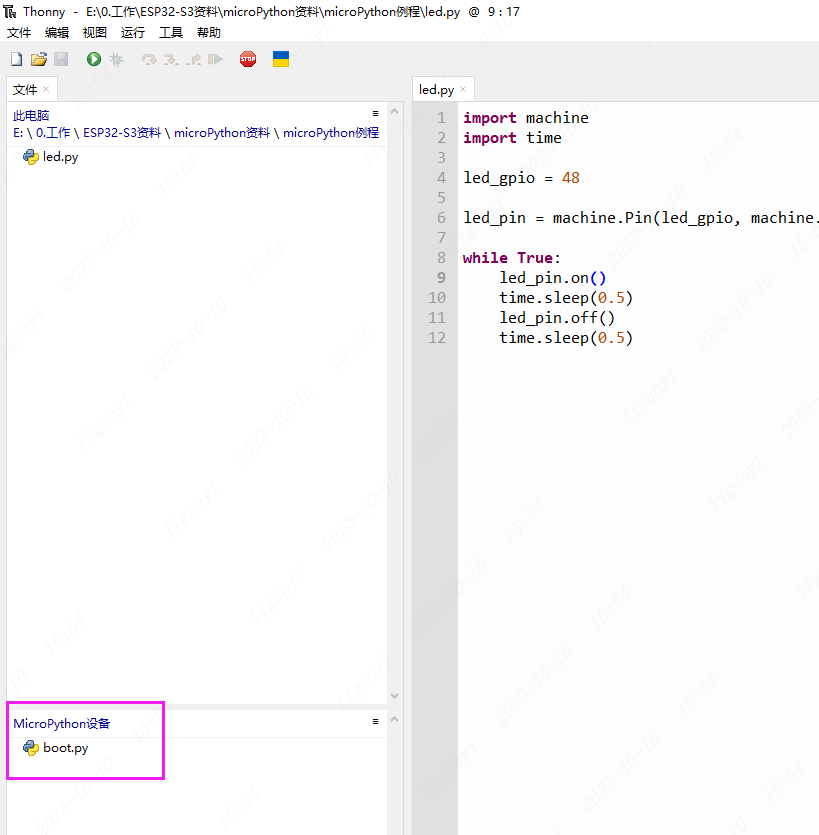Open the 编辑 menu
This screenshot has height=835, width=819.
click(x=57, y=33)
